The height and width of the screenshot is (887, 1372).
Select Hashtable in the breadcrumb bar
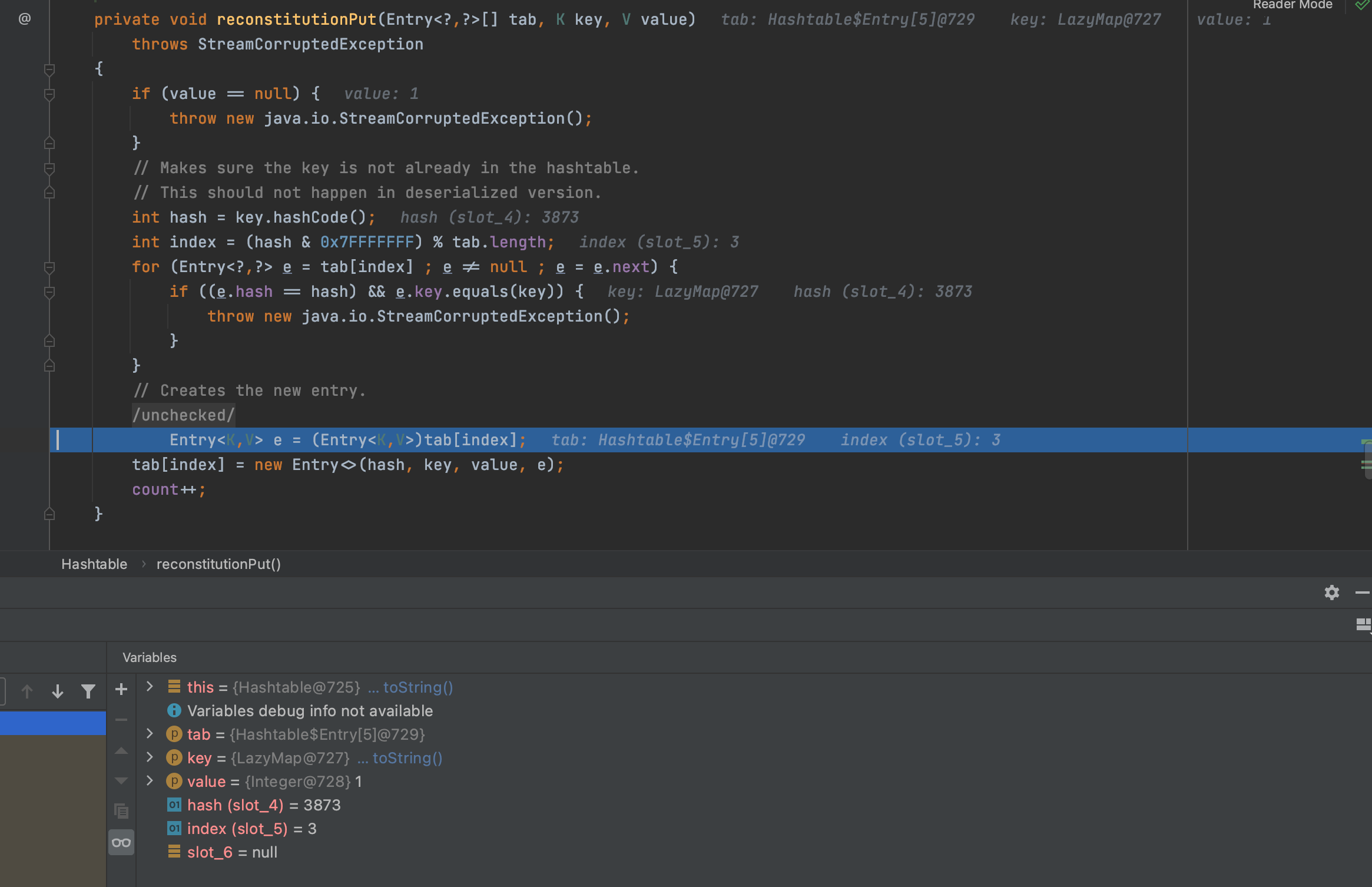point(94,564)
